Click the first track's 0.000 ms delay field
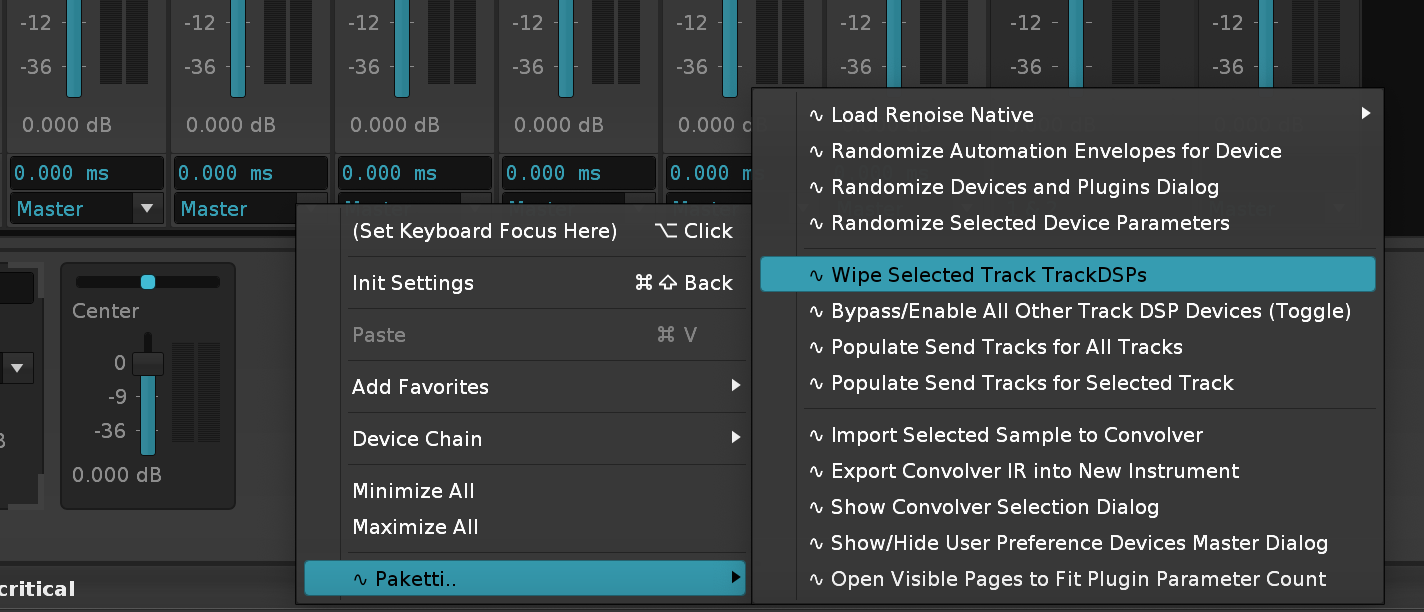This screenshot has width=1424, height=612. [86, 173]
